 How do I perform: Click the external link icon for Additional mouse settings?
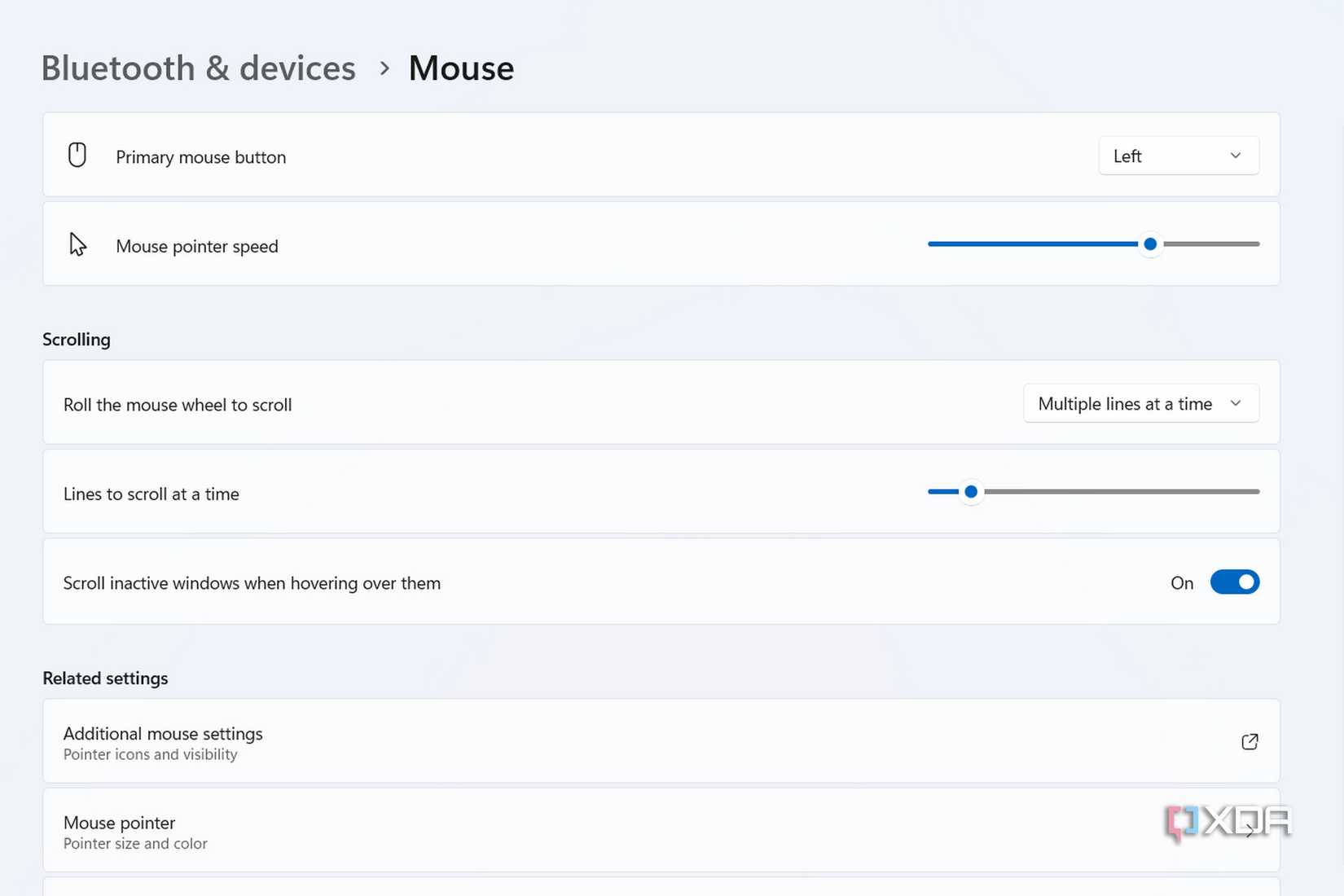point(1250,741)
